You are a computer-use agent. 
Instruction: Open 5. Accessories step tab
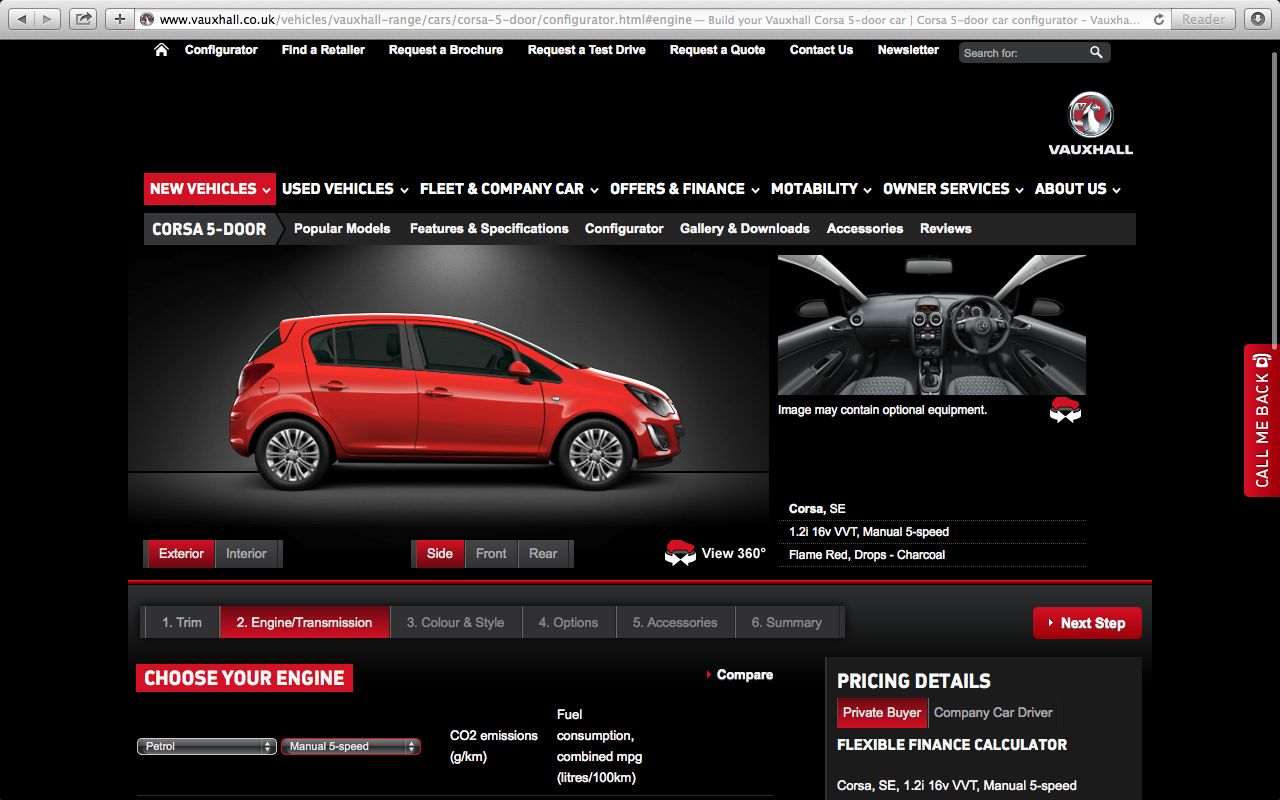[675, 622]
